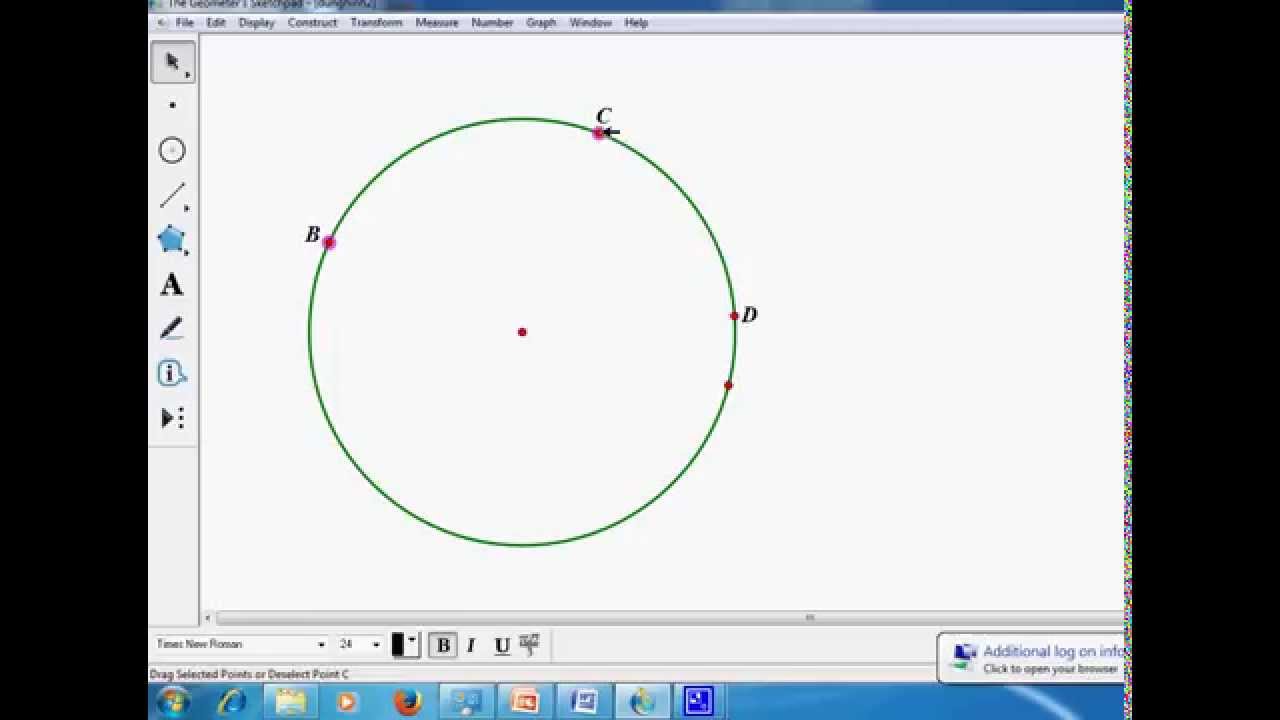The width and height of the screenshot is (1280, 720).
Task: Open the Transform menu
Action: 376,23
